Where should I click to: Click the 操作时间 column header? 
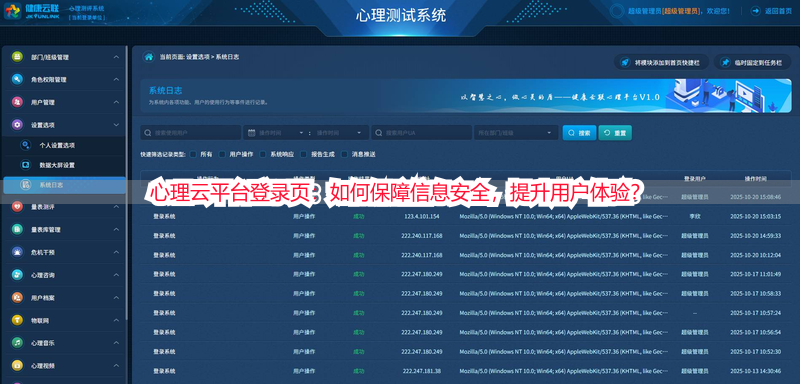tap(755, 178)
